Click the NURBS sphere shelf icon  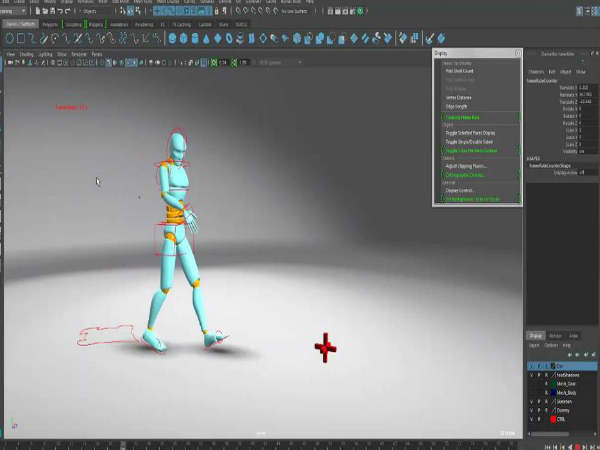(x=172, y=38)
